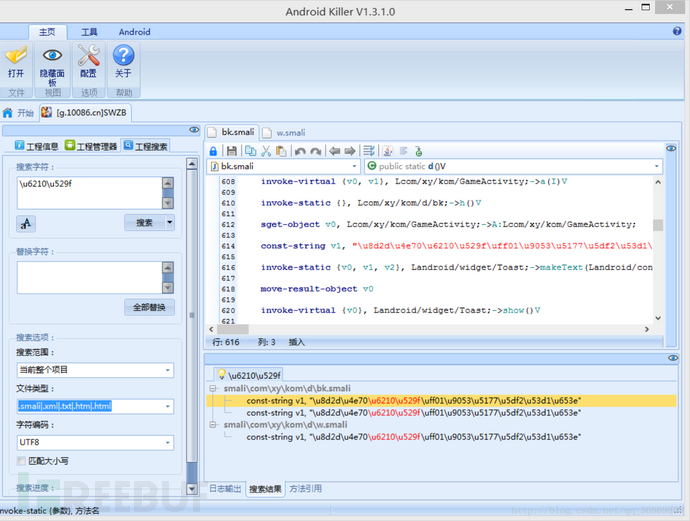The height and width of the screenshot is (521, 690).
Task: Click the undo arrow icon
Action: tap(300, 151)
